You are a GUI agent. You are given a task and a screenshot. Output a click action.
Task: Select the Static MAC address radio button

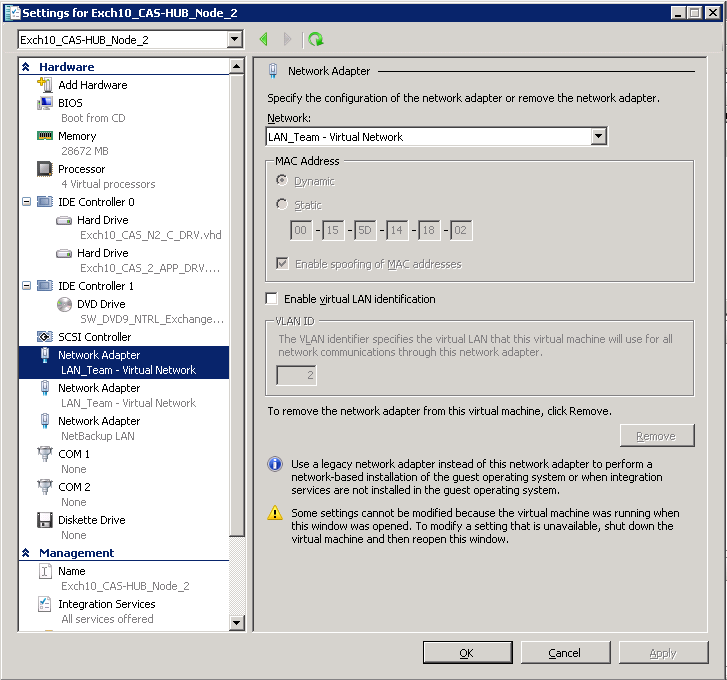click(281, 205)
